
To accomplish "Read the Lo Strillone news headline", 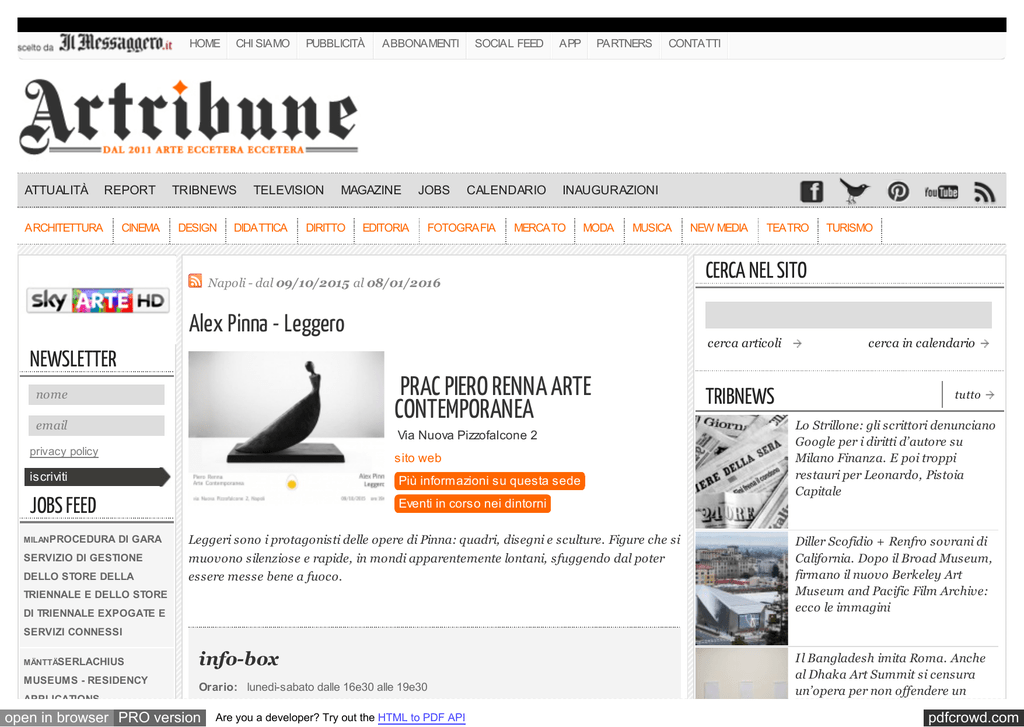I will 895,458.
